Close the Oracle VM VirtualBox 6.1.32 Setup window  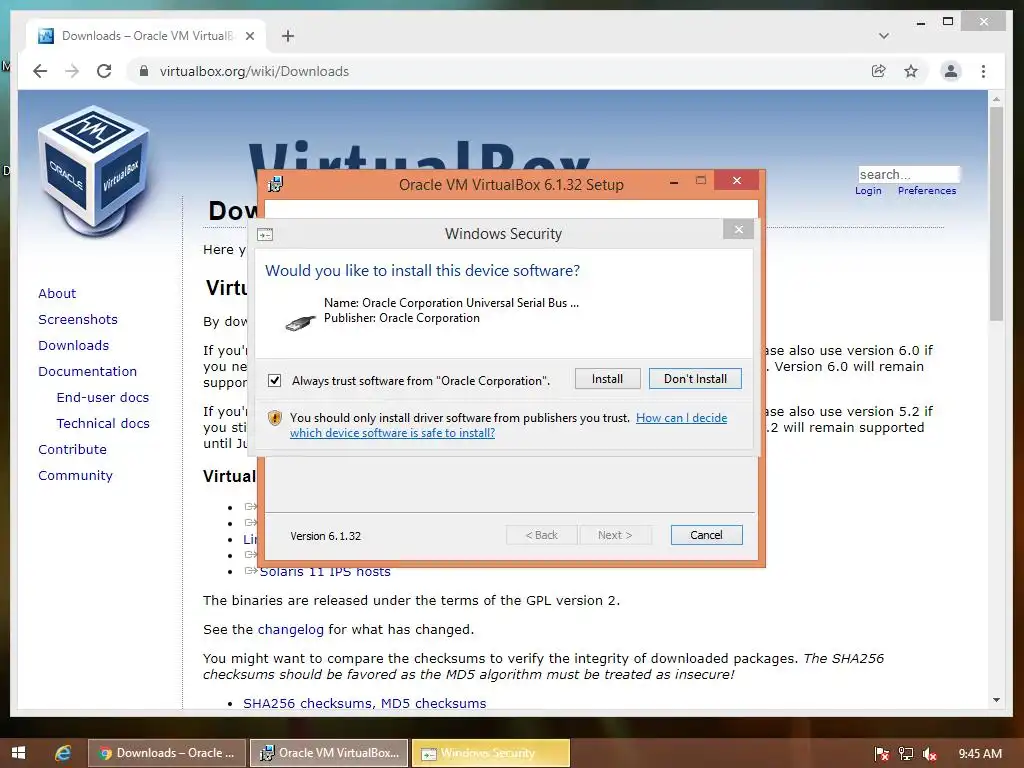[737, 180]
